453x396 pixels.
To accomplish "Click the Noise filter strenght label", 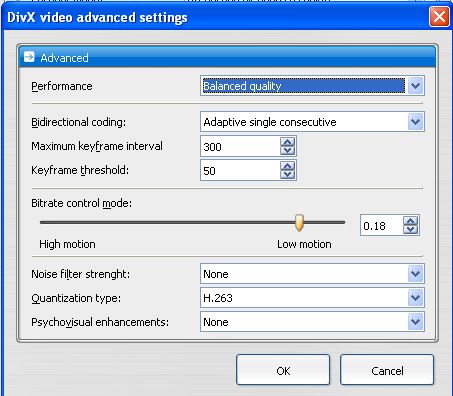I will point(81,274).
